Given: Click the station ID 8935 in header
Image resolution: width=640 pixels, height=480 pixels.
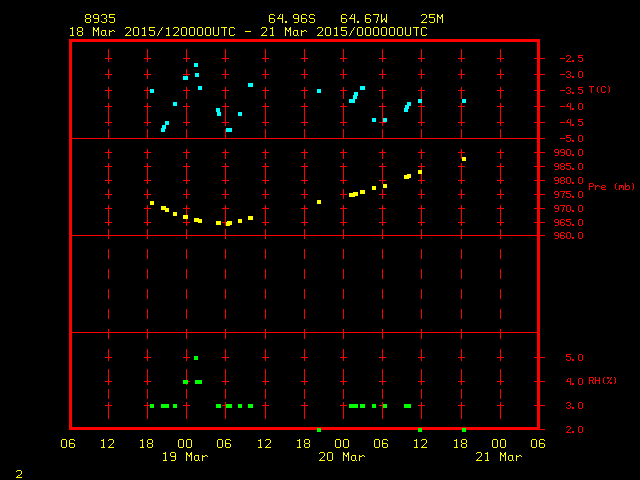Looking at the screenshot, I should [100, 19].
